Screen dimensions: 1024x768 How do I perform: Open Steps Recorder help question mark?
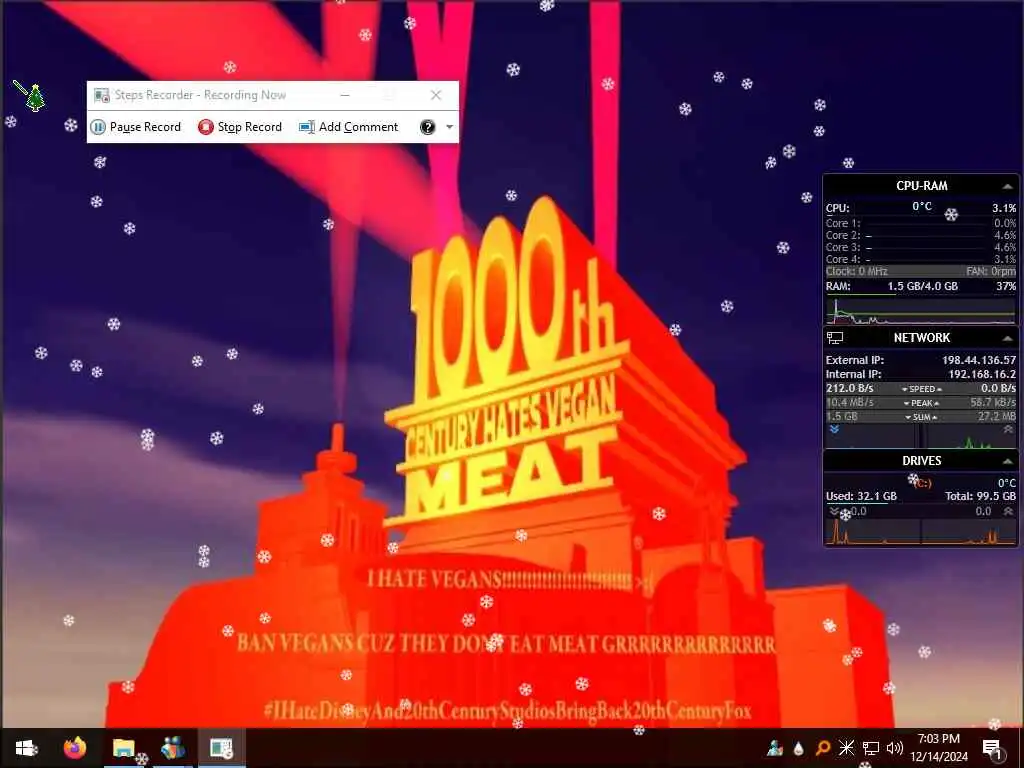[427, 127]
